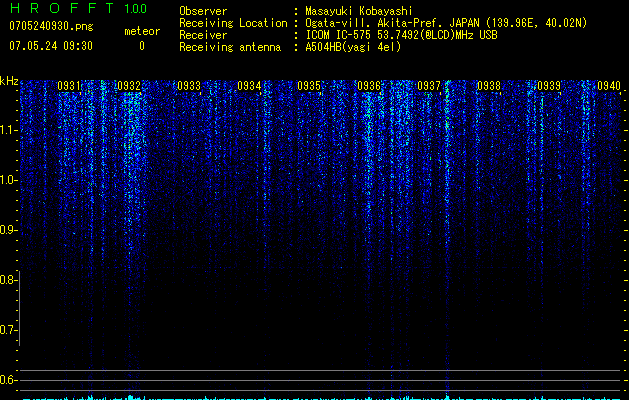Image resolution: width=629 pixels, height=400 pixels.
Task: Click the Receiving Location label
Action: point(233,23)
